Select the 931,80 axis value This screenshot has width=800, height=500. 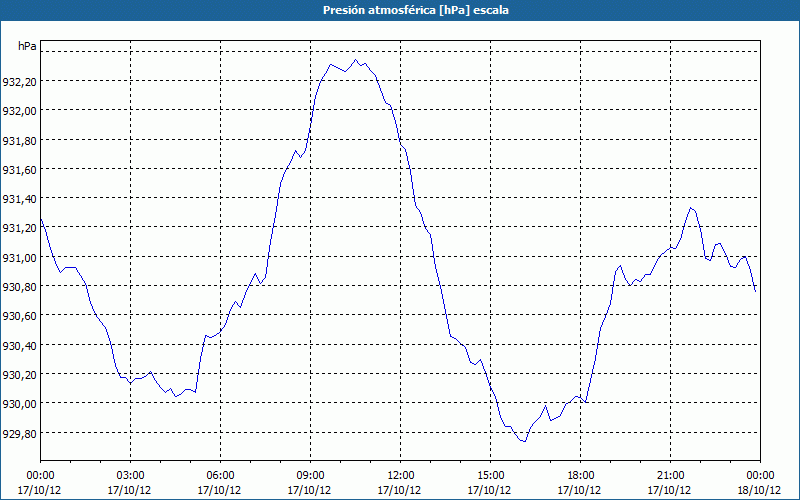[19, 140]
